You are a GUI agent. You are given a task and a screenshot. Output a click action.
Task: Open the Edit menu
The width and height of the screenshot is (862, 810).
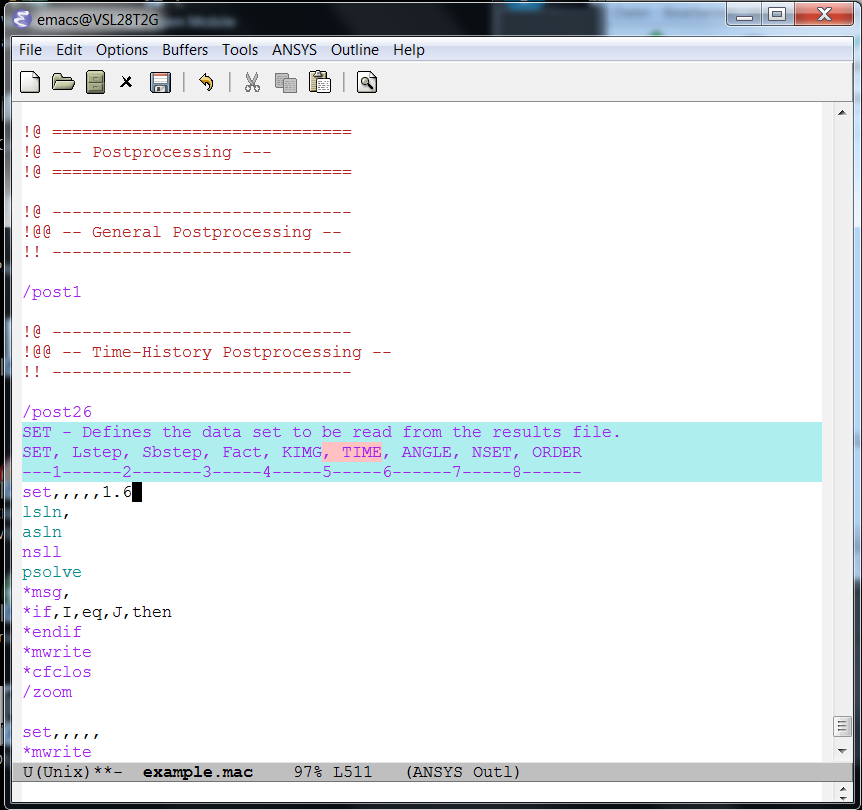click(x=69, y=50)
